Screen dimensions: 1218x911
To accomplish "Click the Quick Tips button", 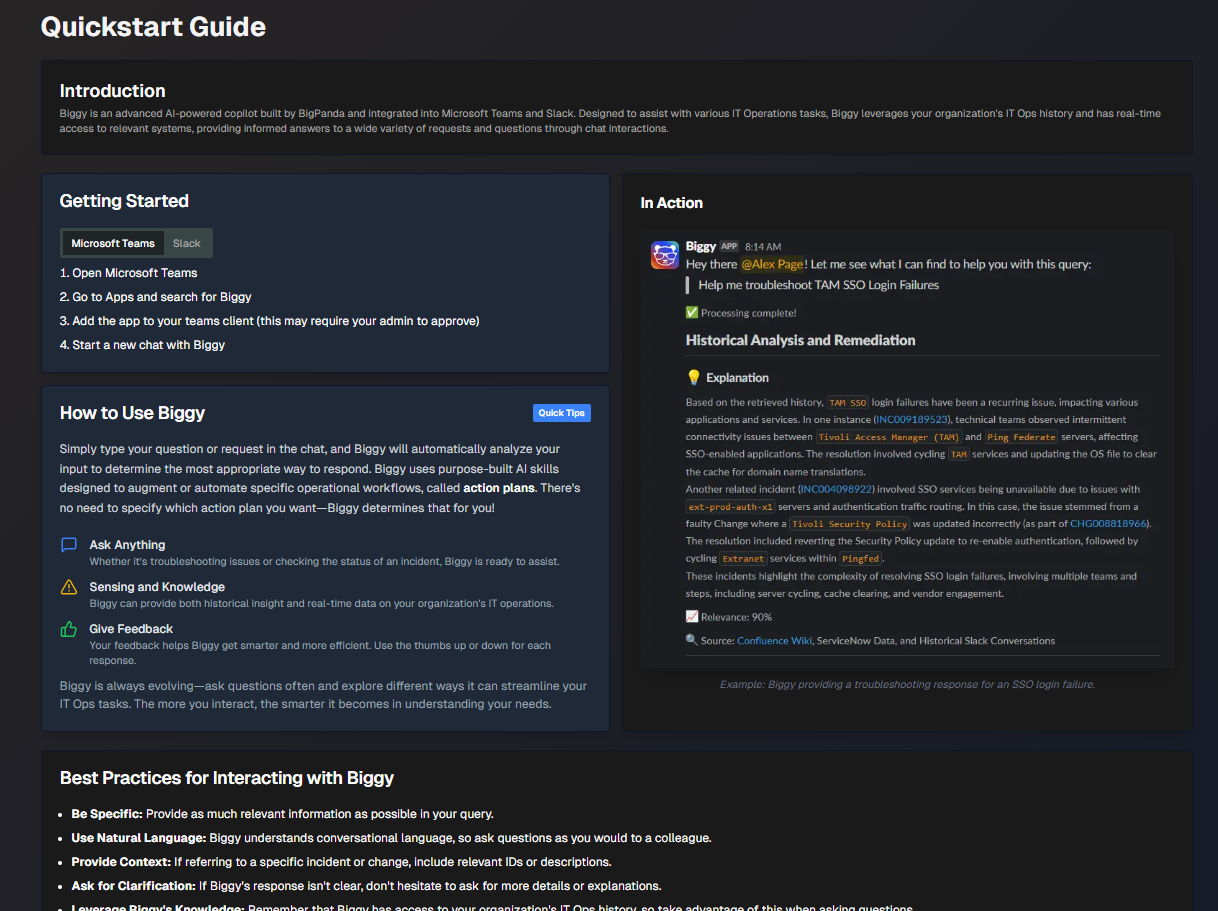I will point(561,413).
